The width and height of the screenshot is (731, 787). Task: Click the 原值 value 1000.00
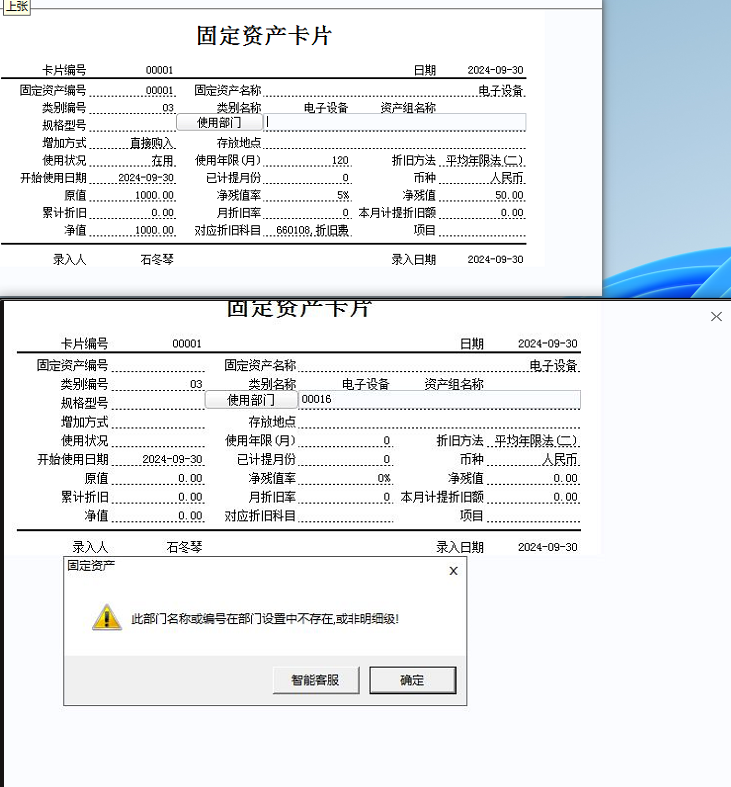point(154,195)
